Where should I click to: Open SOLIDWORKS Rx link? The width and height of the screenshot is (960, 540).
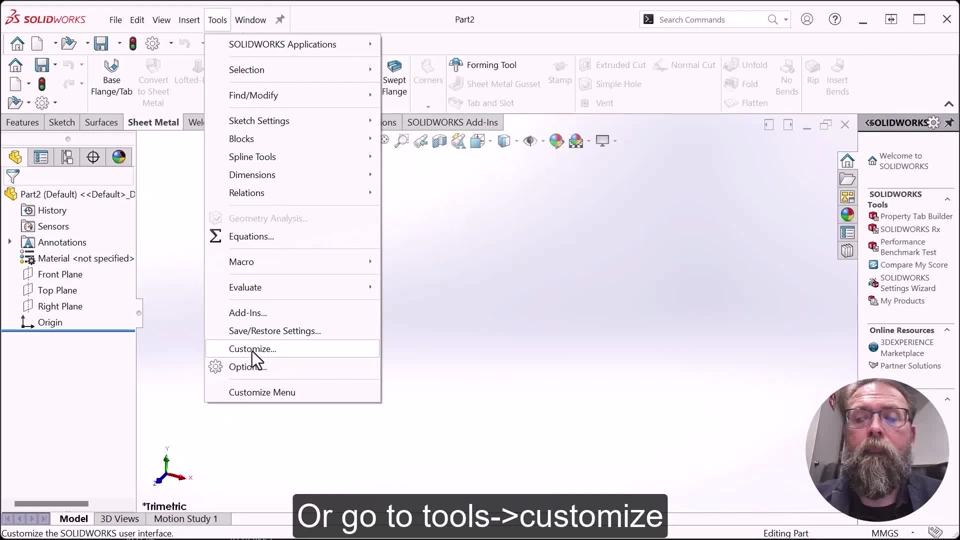[x=910, y=229]
